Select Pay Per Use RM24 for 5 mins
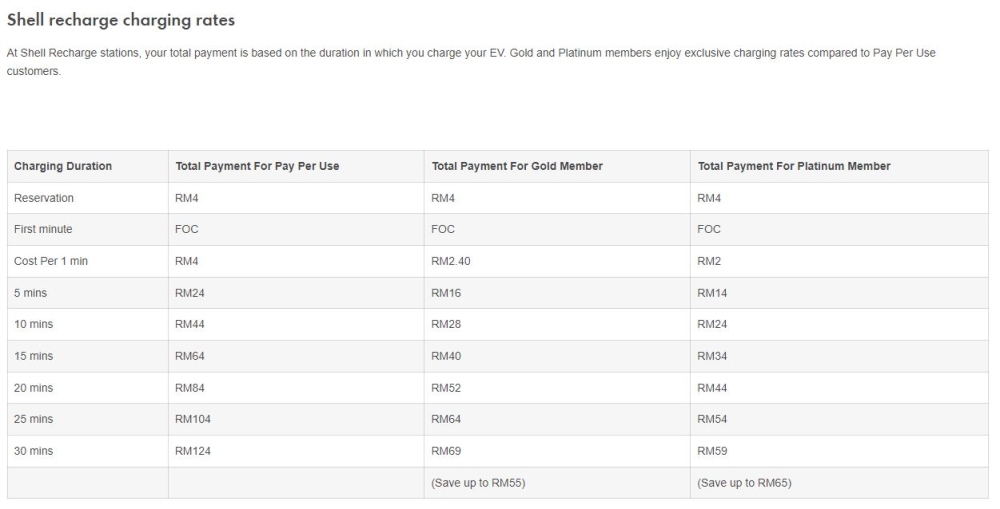Viewport: 1000px width, 509px height. point(190,293)
